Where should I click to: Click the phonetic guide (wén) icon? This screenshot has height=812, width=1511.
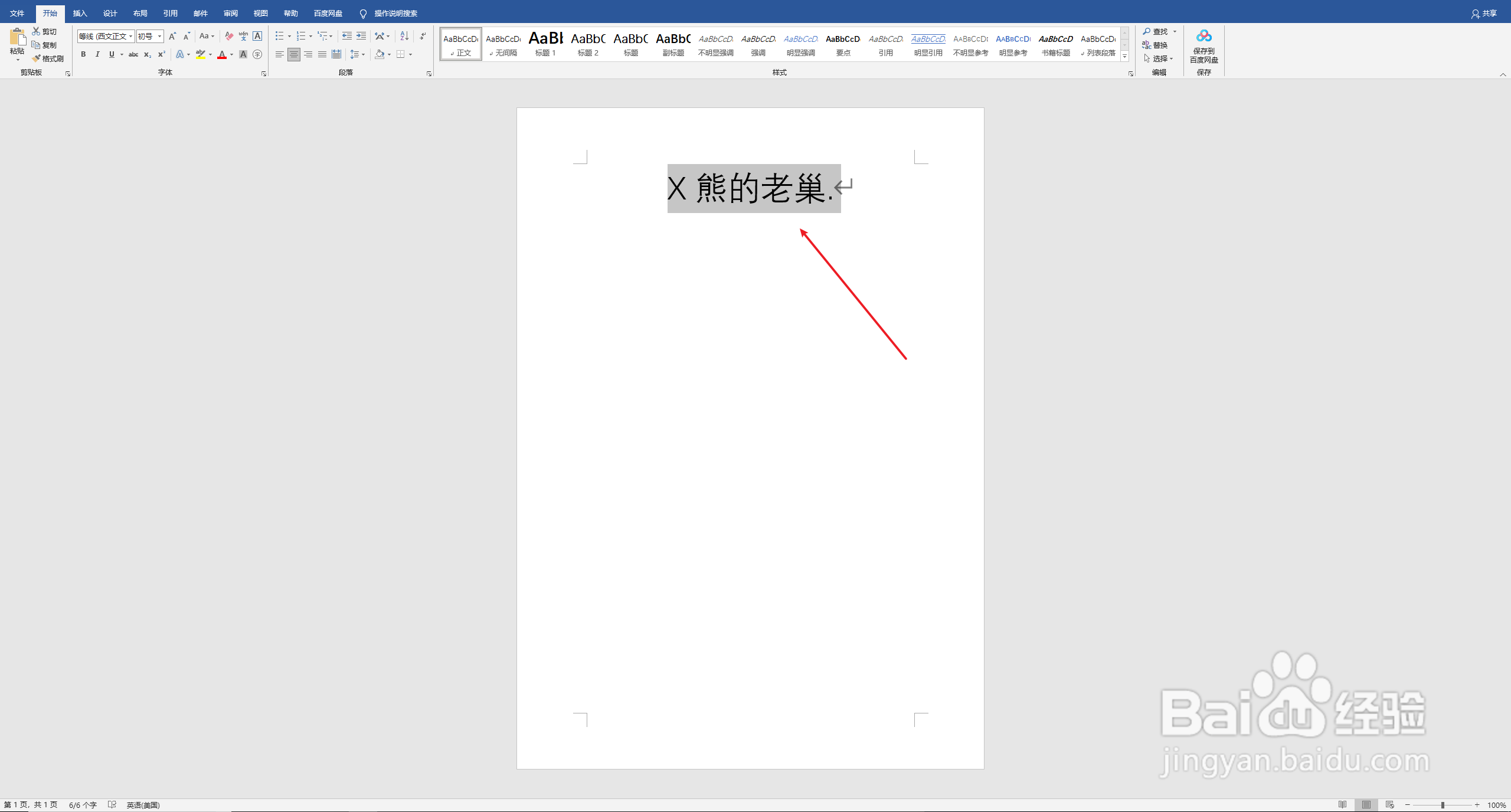pyautogui.click(x=243, y=36)
